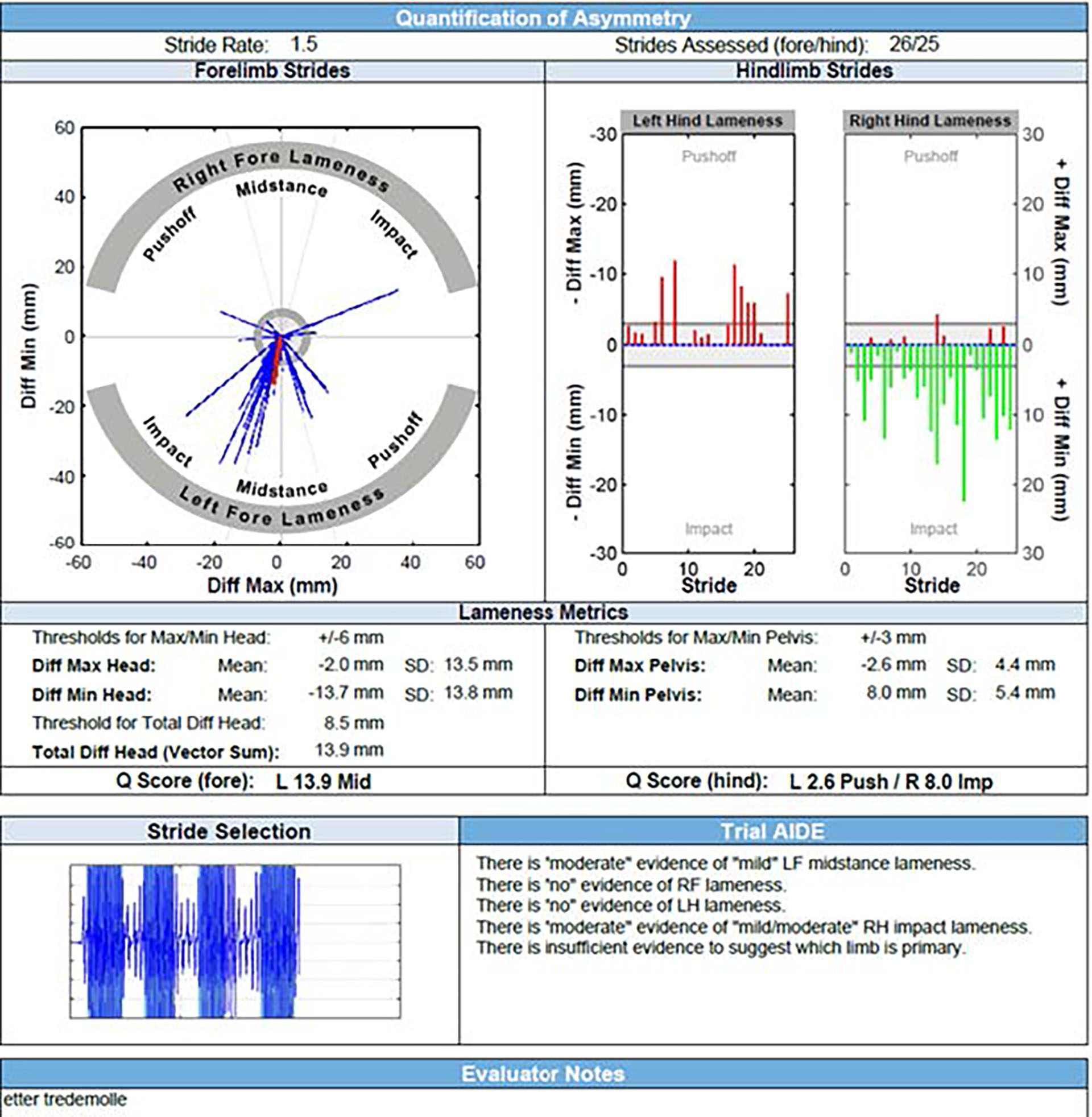Click the Stride Selection panel header

click(229, 831)
